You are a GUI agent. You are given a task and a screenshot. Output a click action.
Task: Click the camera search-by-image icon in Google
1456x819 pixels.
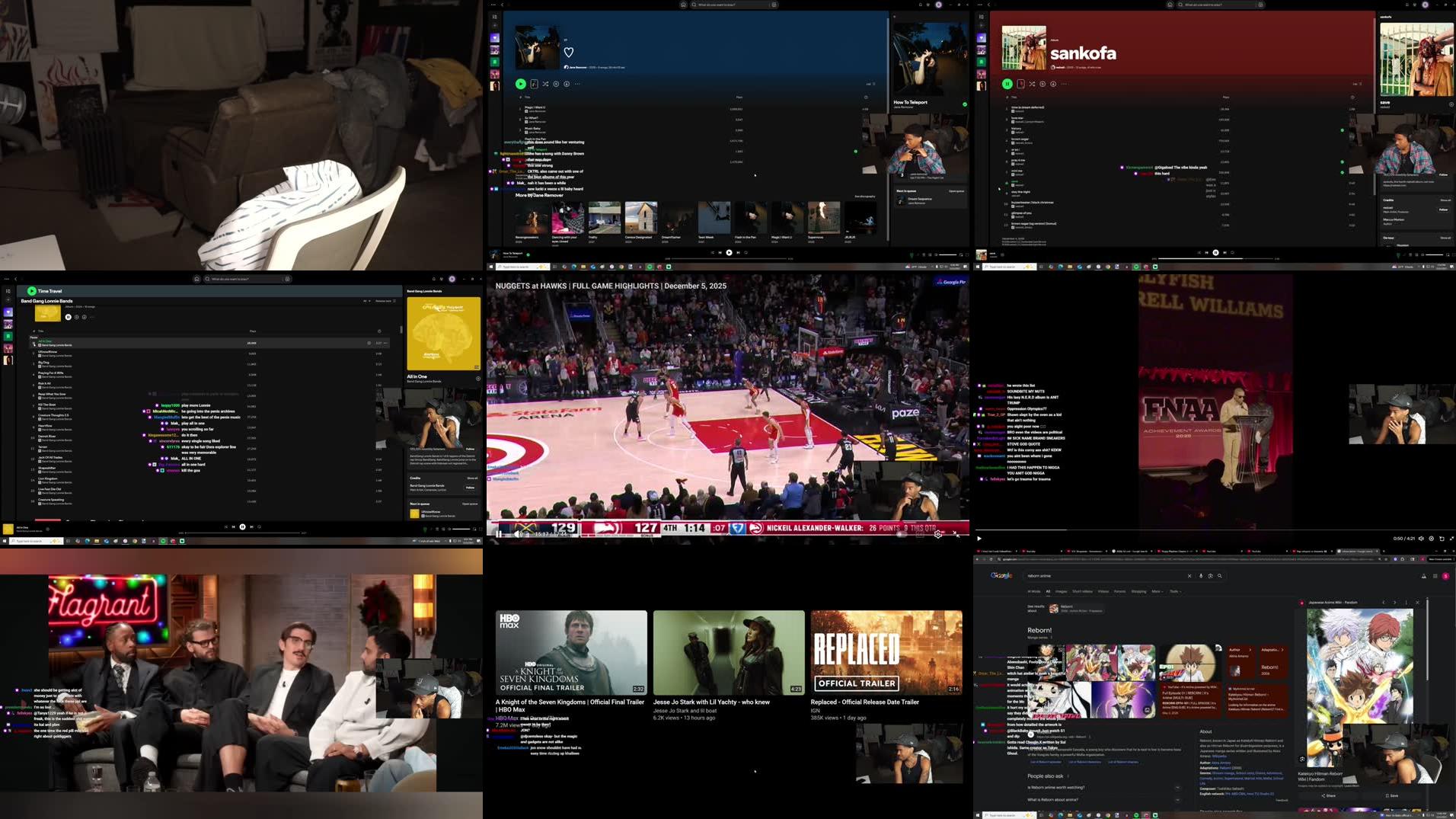point(1210,576)
